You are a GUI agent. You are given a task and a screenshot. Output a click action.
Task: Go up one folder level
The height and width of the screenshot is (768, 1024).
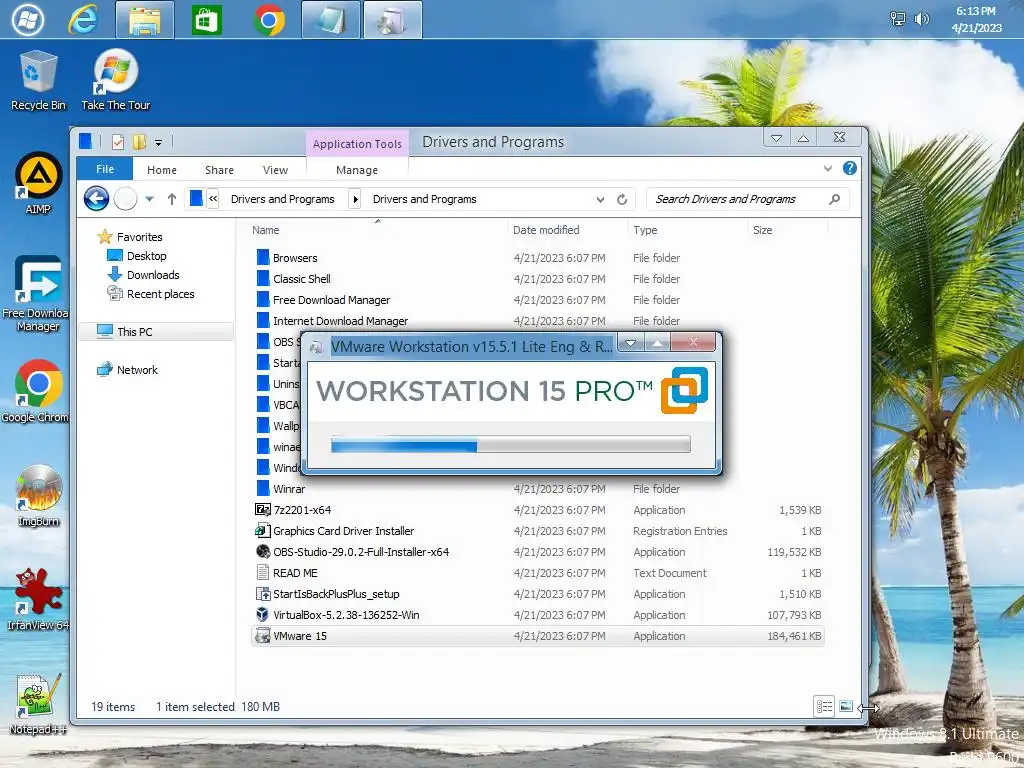[172, 199]
